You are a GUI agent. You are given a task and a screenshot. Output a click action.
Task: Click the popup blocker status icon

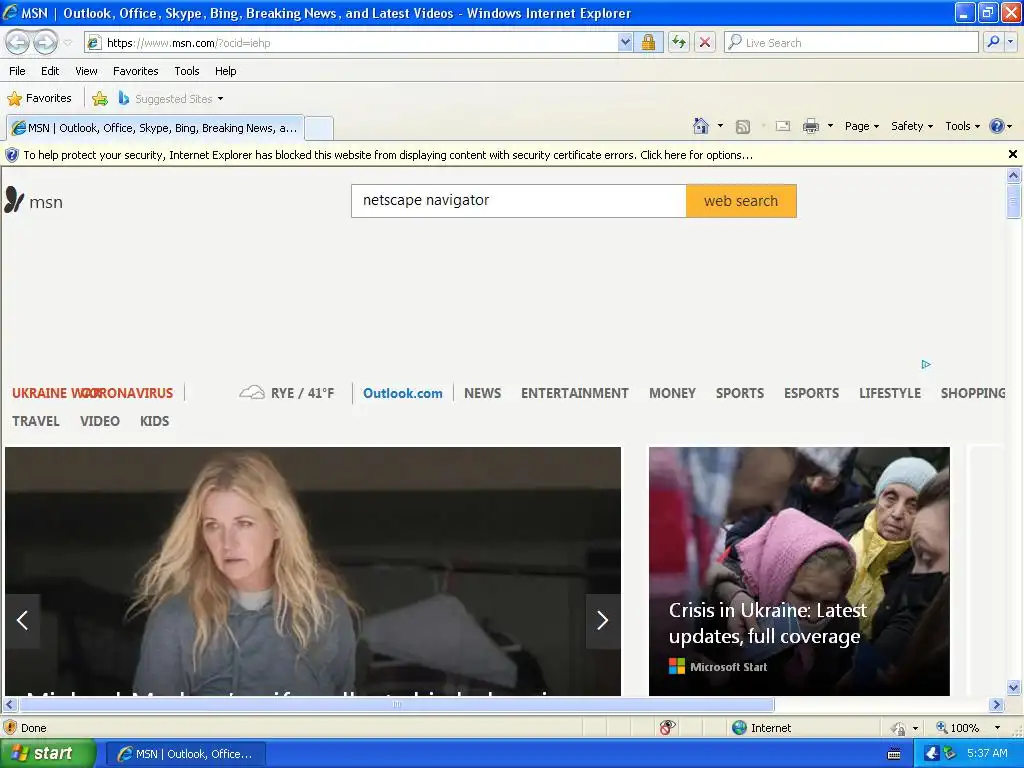point(667,728)
